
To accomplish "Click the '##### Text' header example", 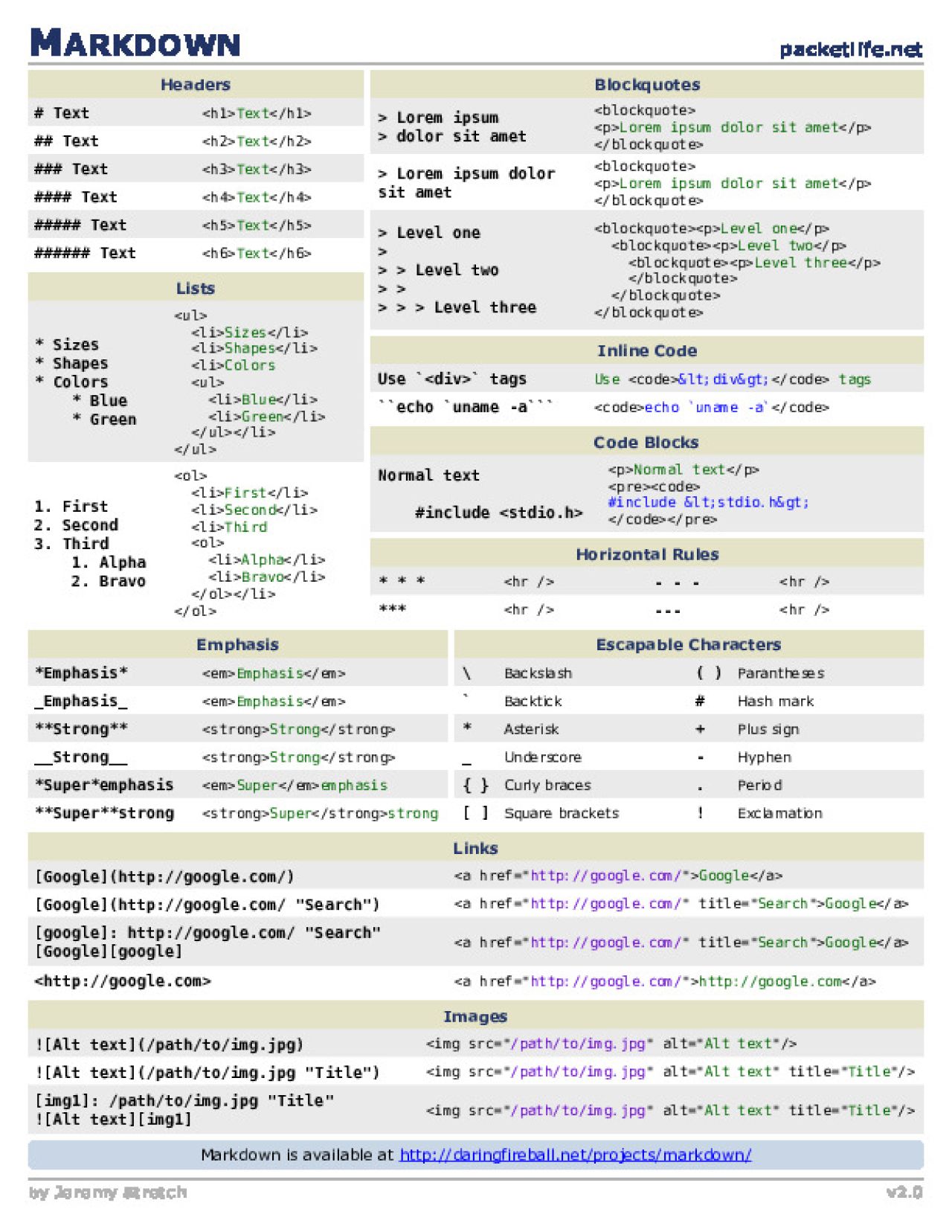I will click(80, 225).
